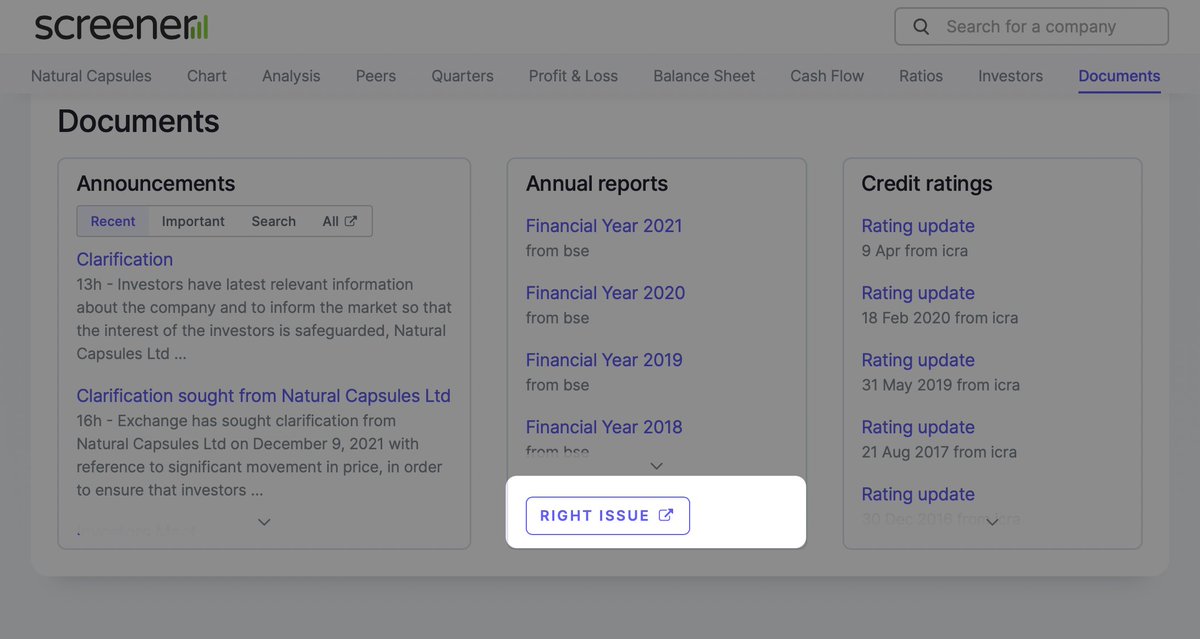Open Rating update dated 31 May 2019

(918, 360)
